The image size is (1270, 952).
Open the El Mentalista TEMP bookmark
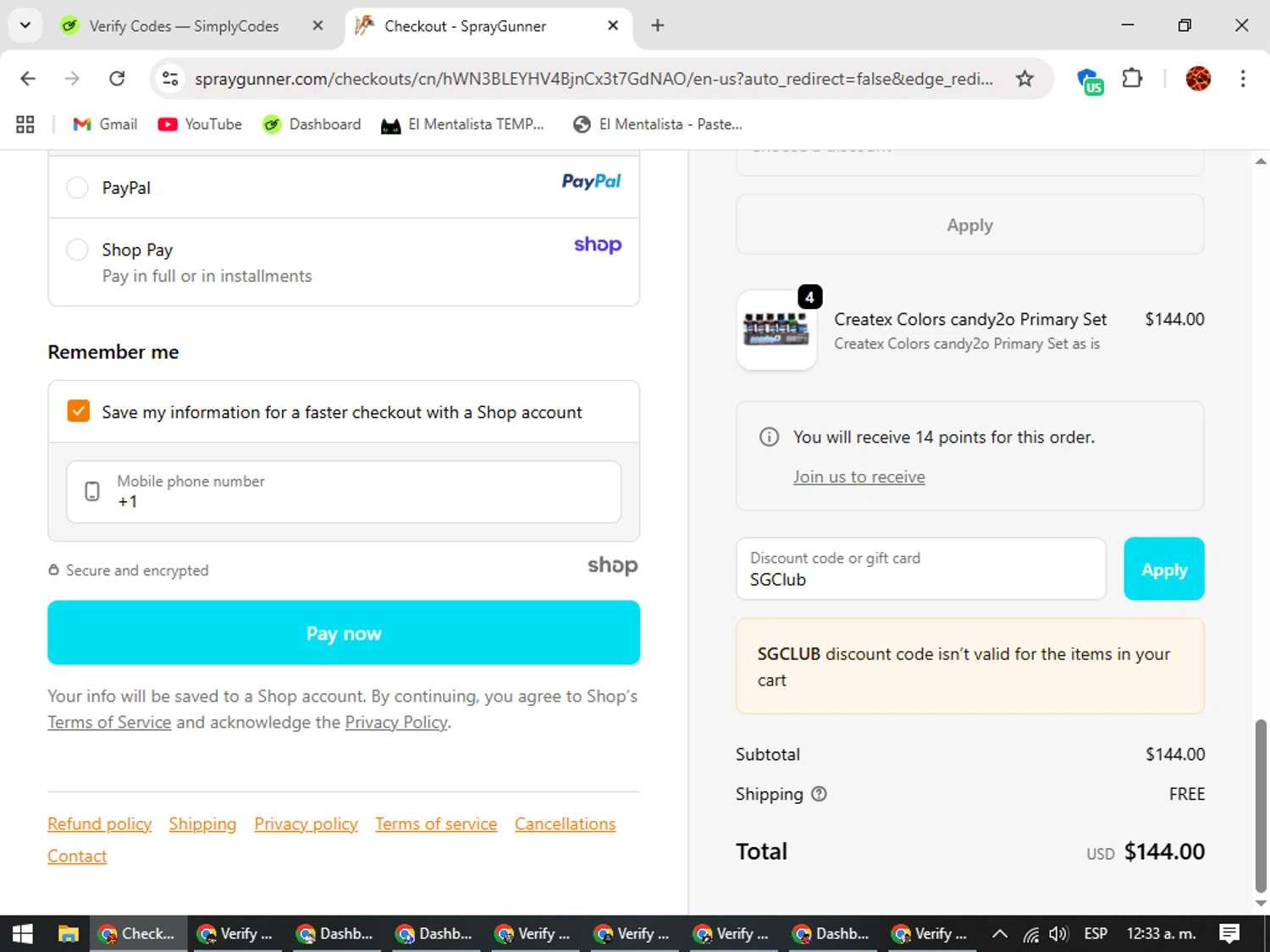(x=462, y=124)
